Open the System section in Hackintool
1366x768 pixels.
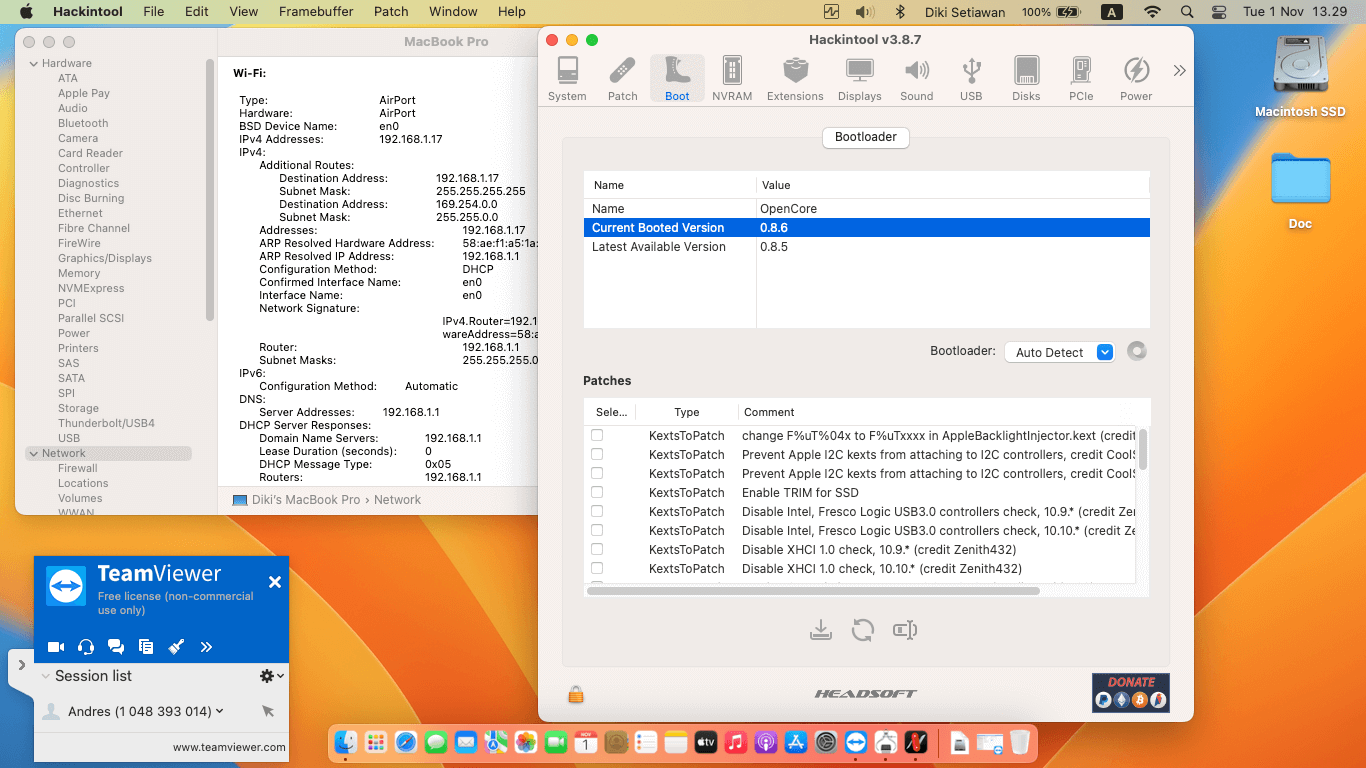click(x=567, y=75)
